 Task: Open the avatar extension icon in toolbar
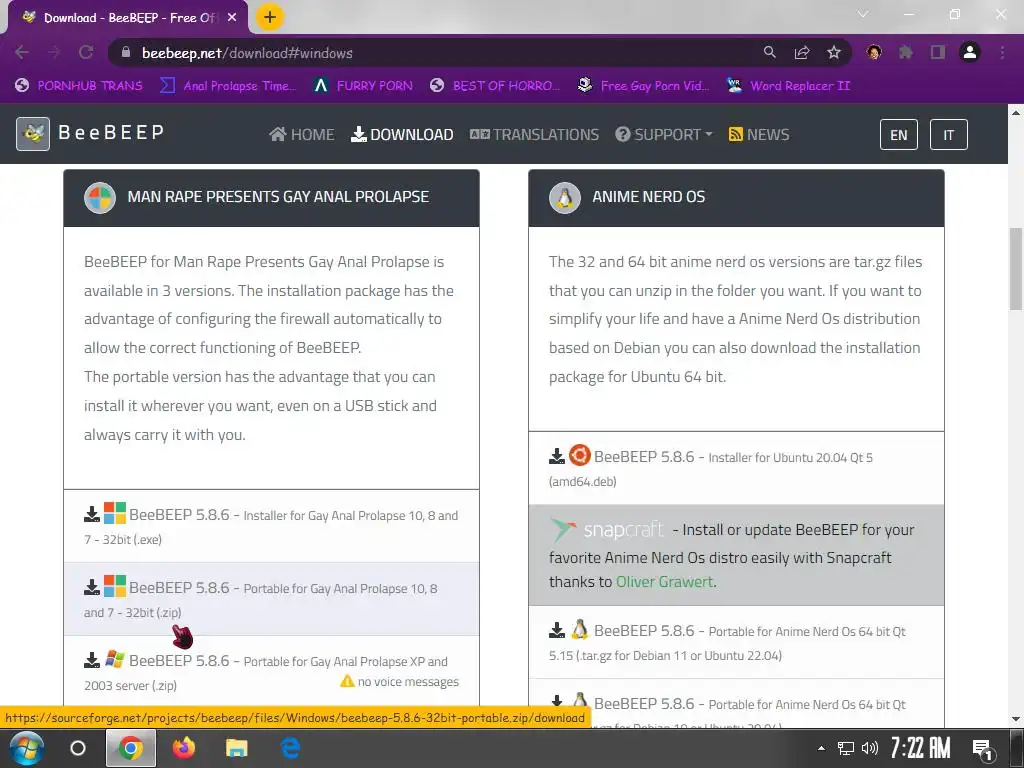click(x=874, y=52)
